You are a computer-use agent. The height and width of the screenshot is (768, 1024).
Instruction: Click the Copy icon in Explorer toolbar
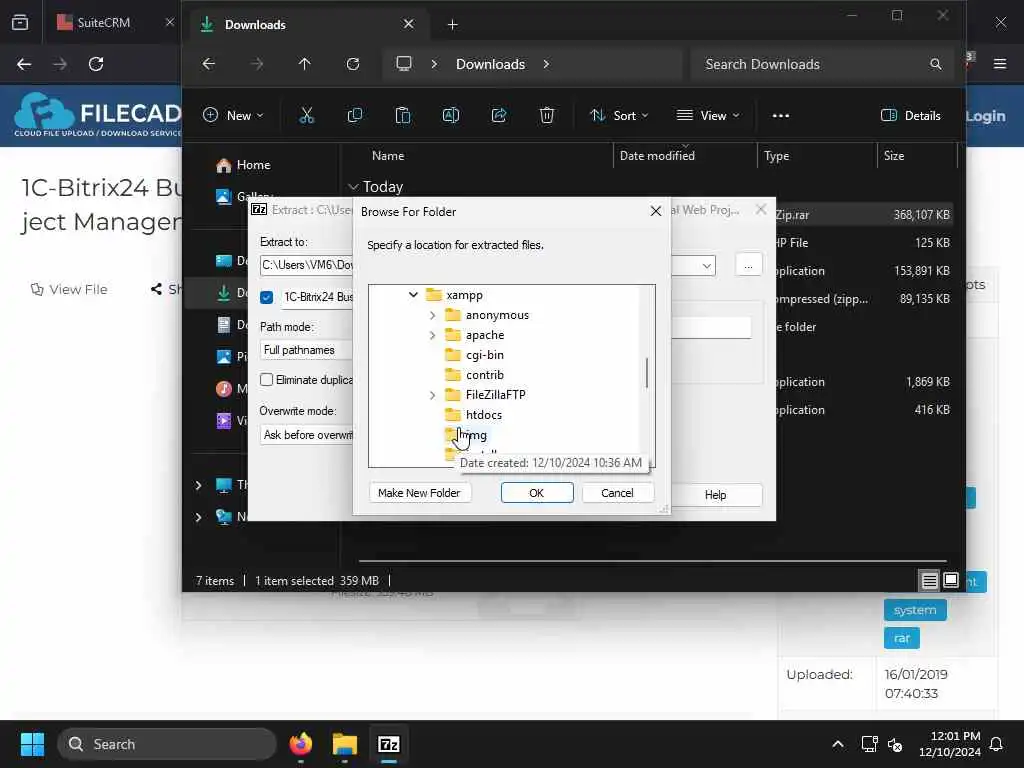click(355, 116)
